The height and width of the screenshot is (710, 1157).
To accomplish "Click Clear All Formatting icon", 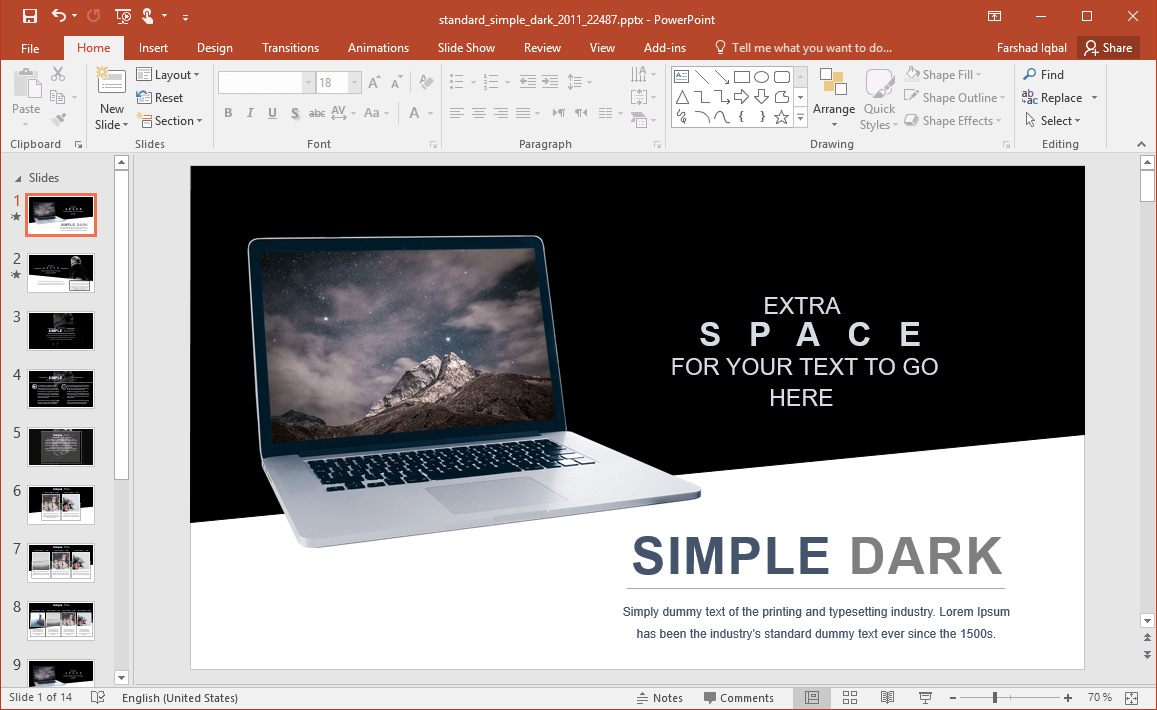I will [426, 82].
